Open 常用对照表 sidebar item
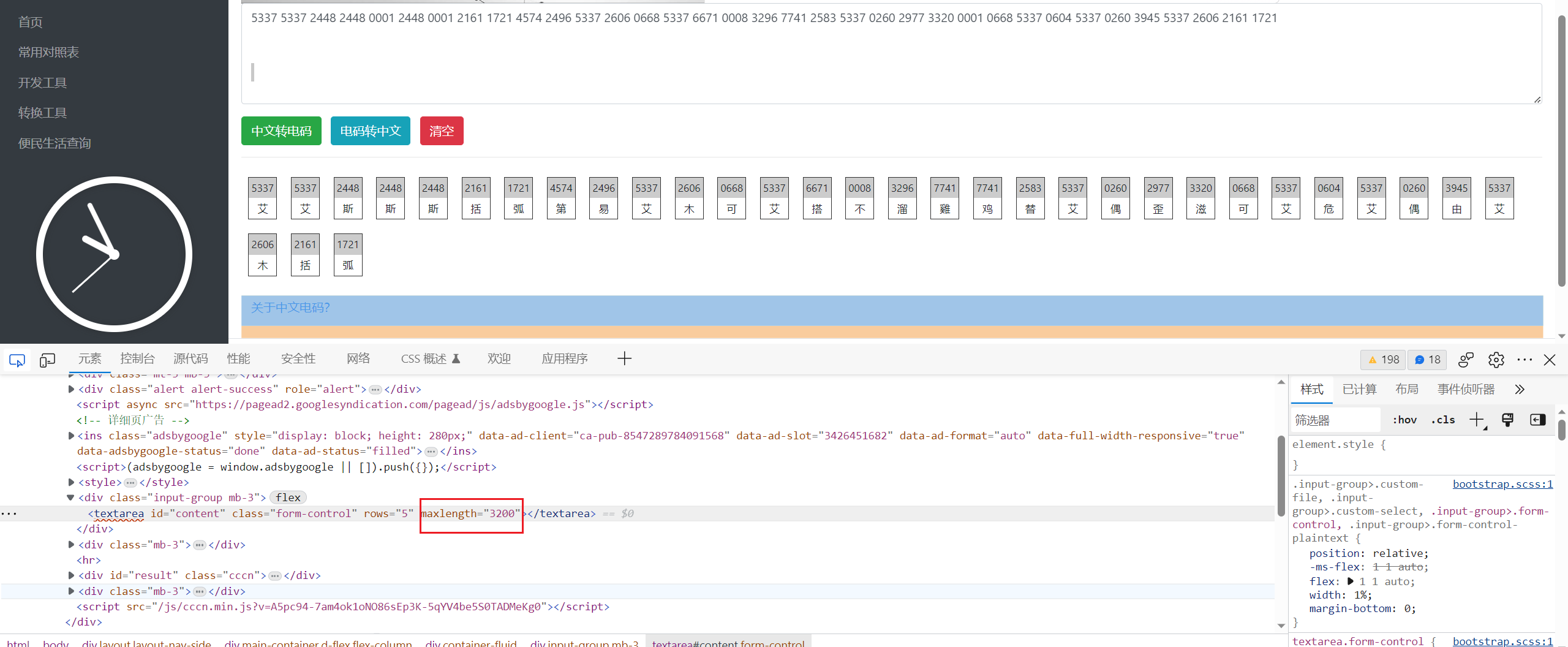This screenshot has height=647, width=1568. (x=48, y=53)
